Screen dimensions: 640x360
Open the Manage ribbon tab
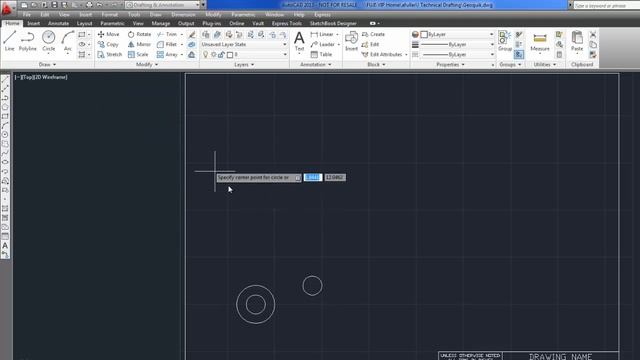coord(160,23)
